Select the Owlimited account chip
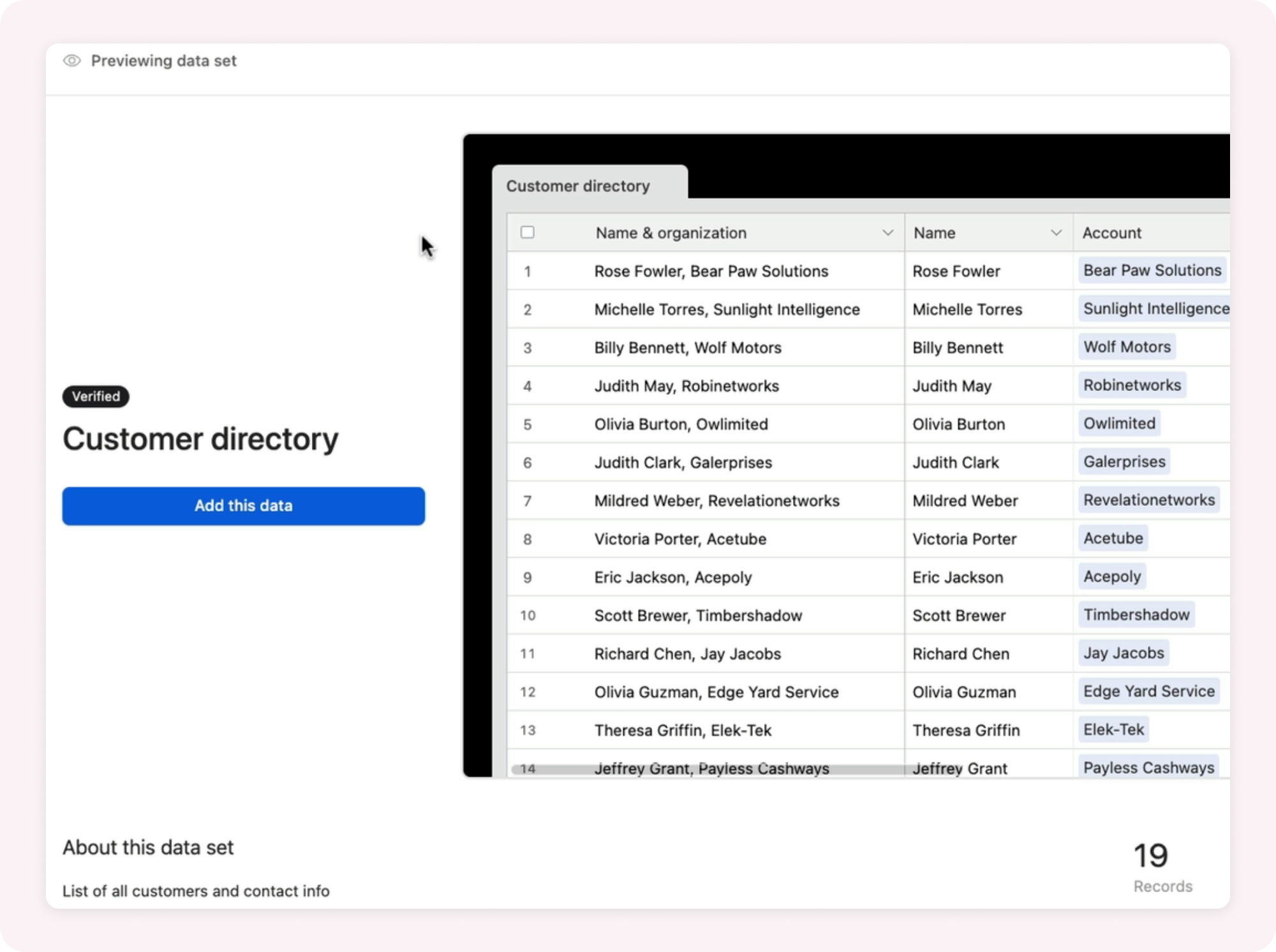This screenshot has width=1276, height=952. point(1119,424)
